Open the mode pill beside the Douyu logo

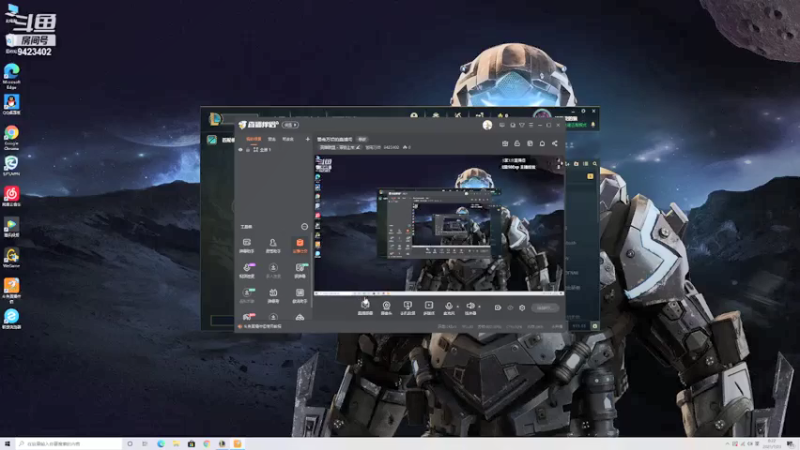tap(290, 125)
